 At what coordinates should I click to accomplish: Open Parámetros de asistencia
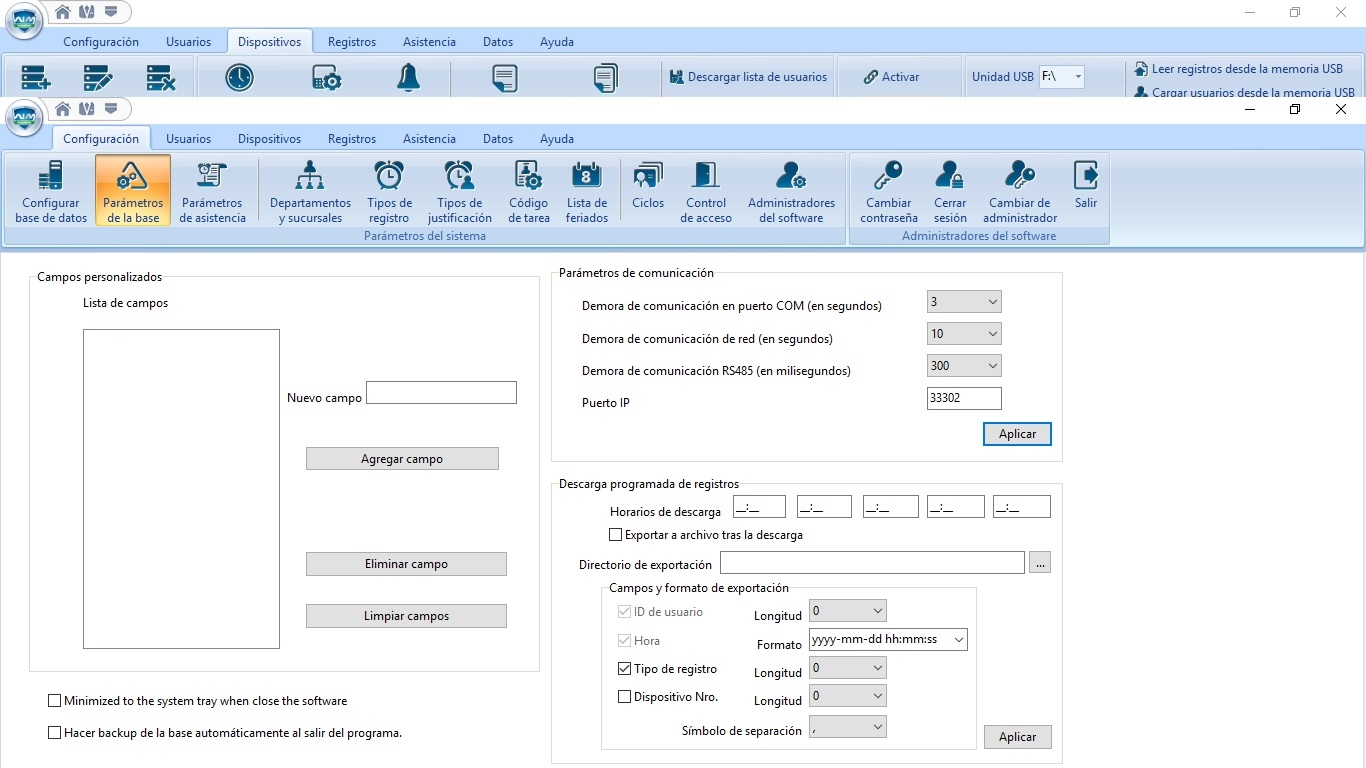pos(212,191)
